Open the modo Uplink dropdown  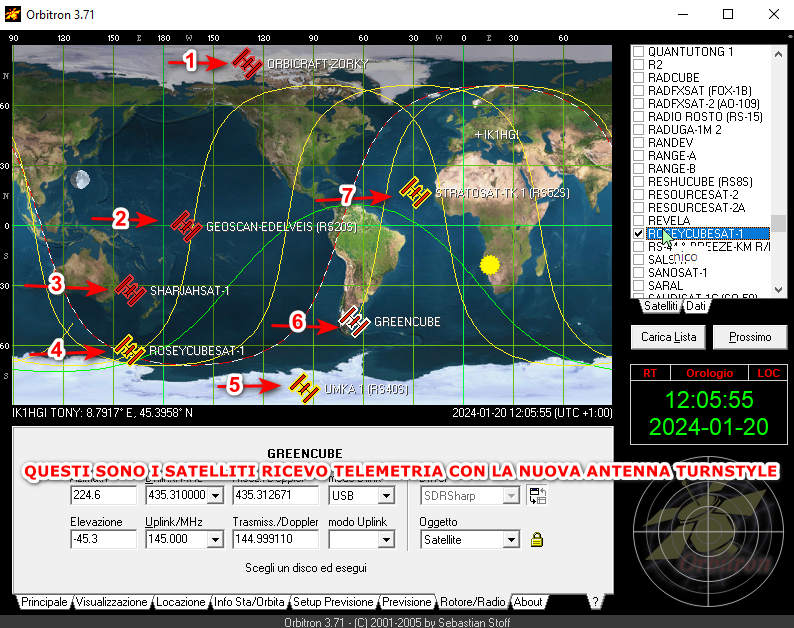pos(386,540)
